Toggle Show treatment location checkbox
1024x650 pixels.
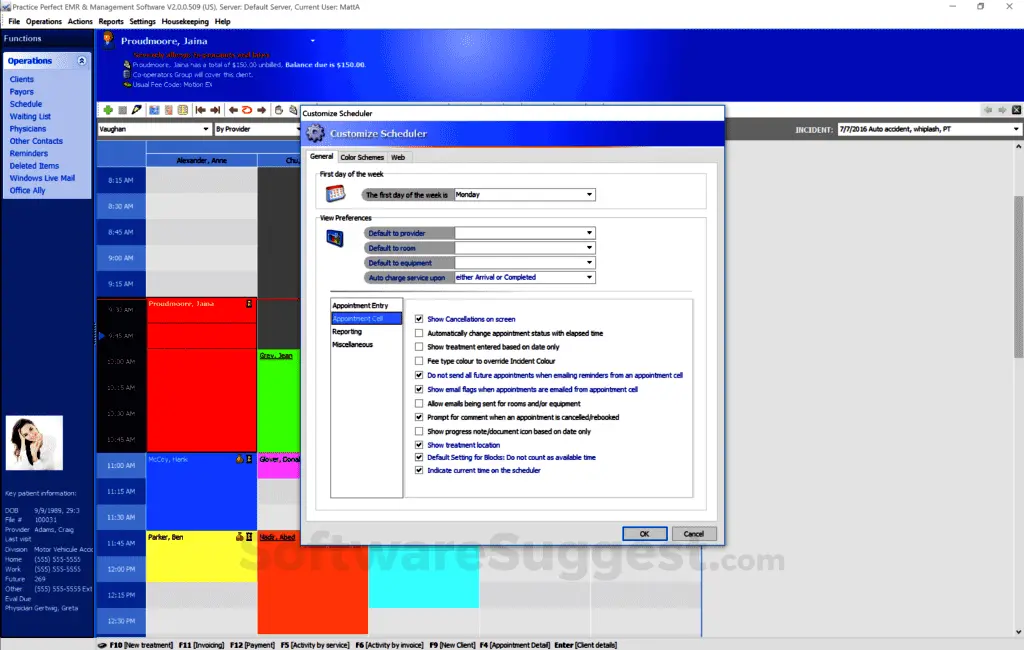[x=419, y=445]
